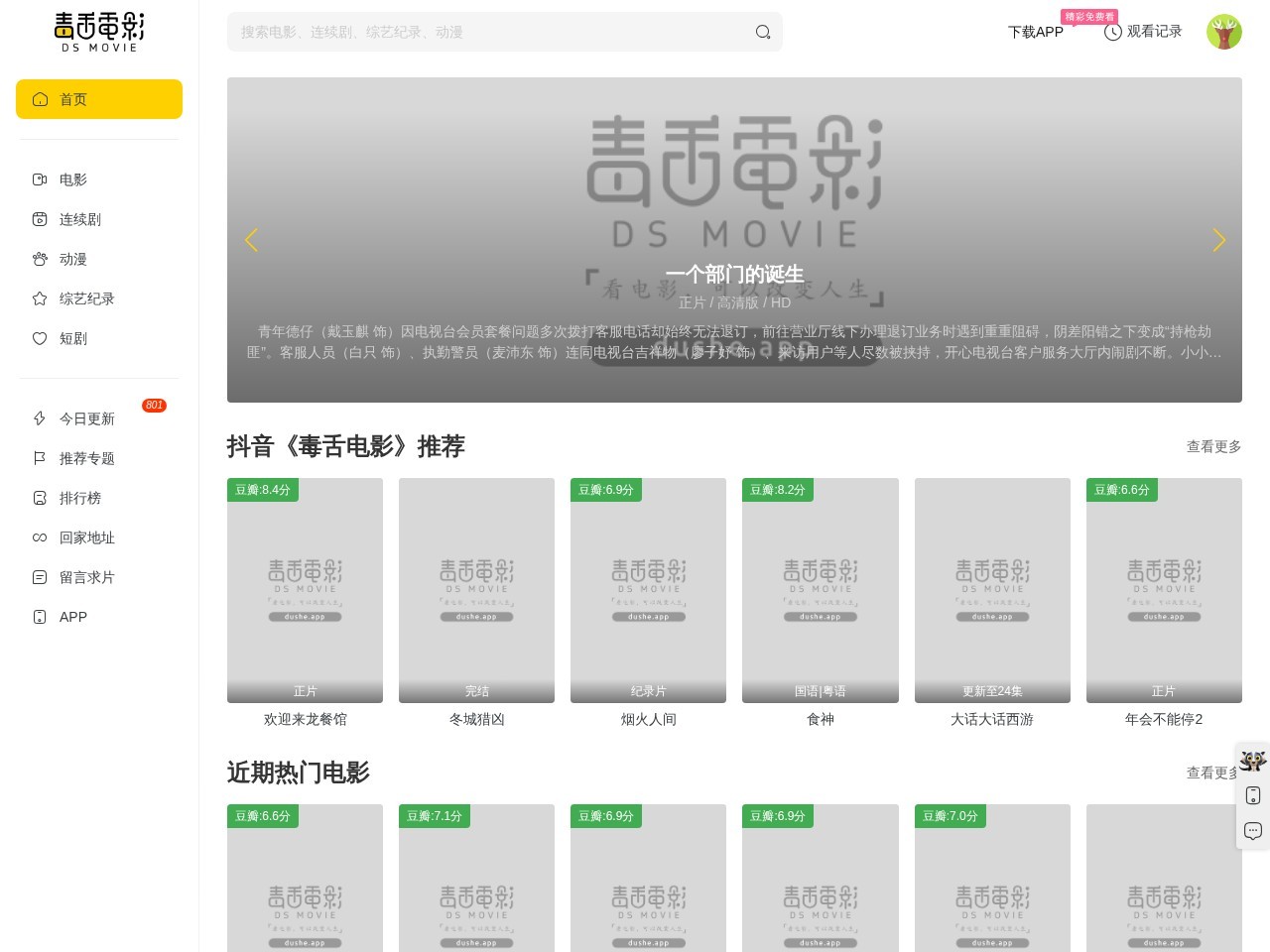Click the 食神 title text
The width and height of the screenshot is (1270, 952).
[821, 719]
